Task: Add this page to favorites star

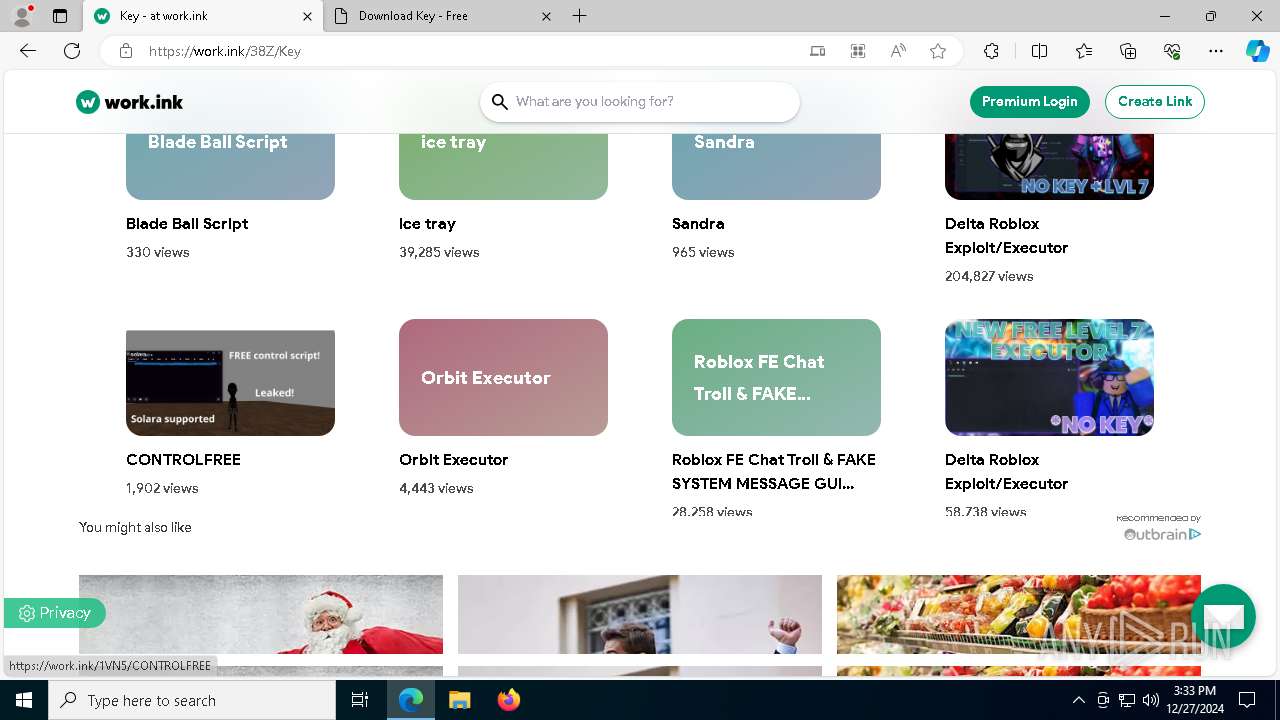Action: [x=938, y=51]
